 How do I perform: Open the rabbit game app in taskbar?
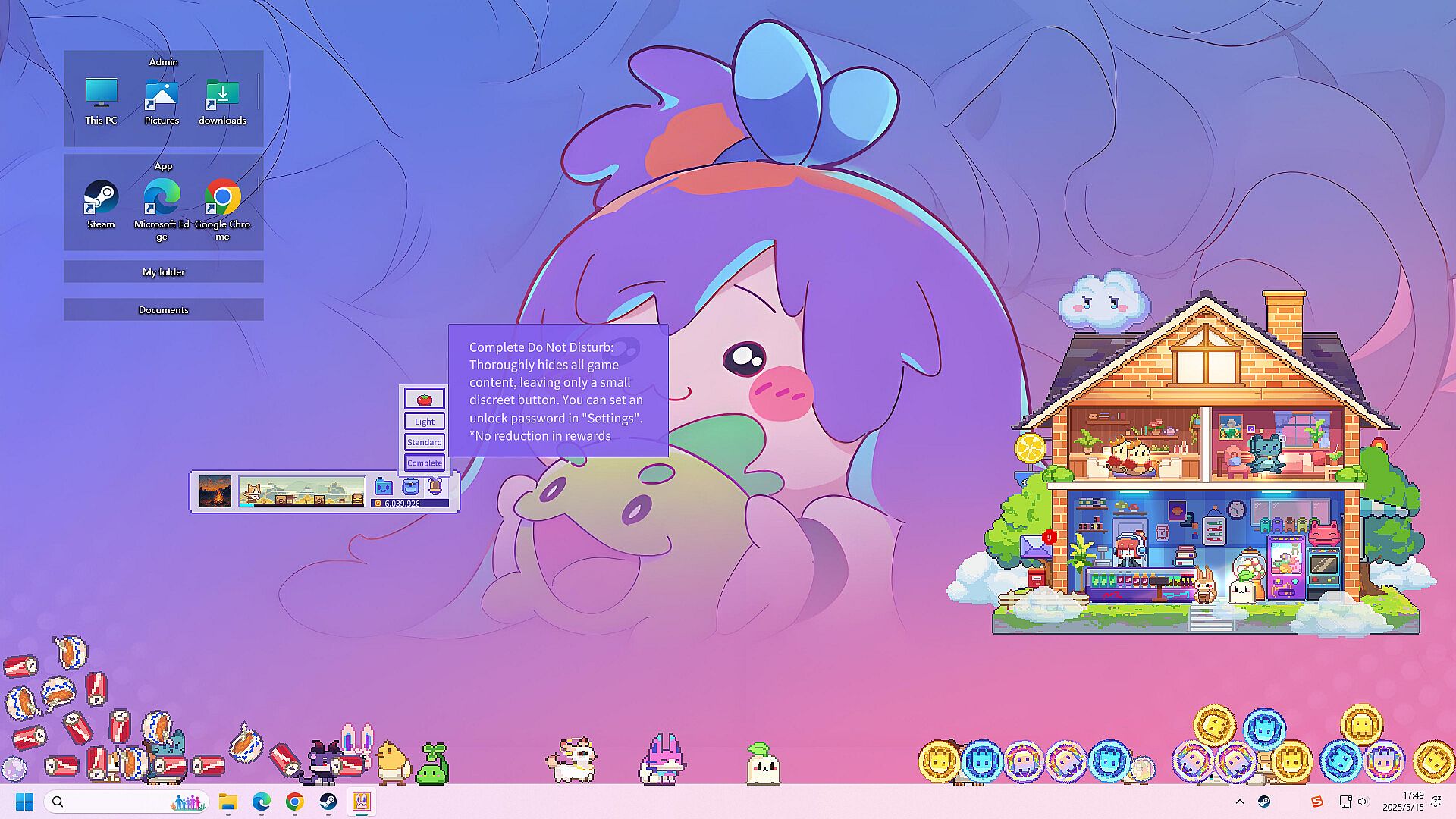point(362,802)
